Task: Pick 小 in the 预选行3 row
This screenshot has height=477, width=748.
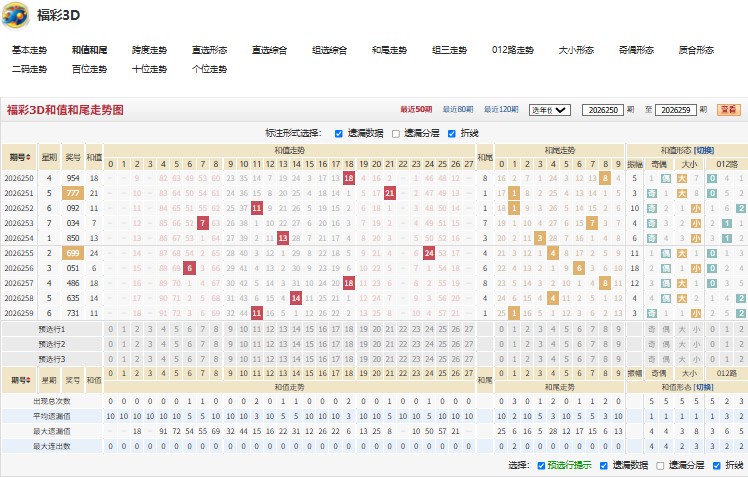Action: click(696, 359)
